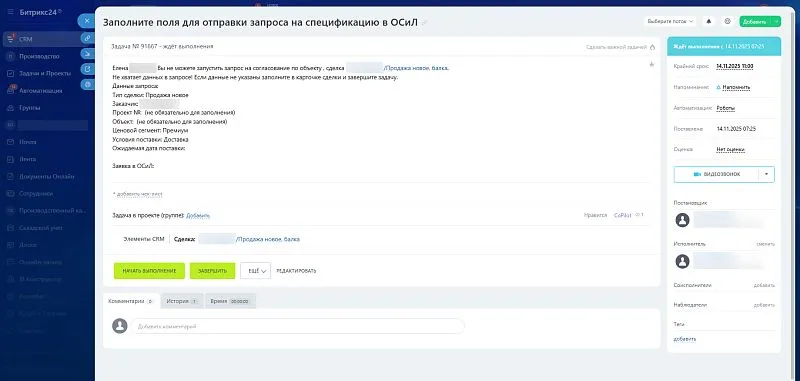Open the Роботы automation link
The width and height of the screenshot is (800, 381).
click(726, 108)
